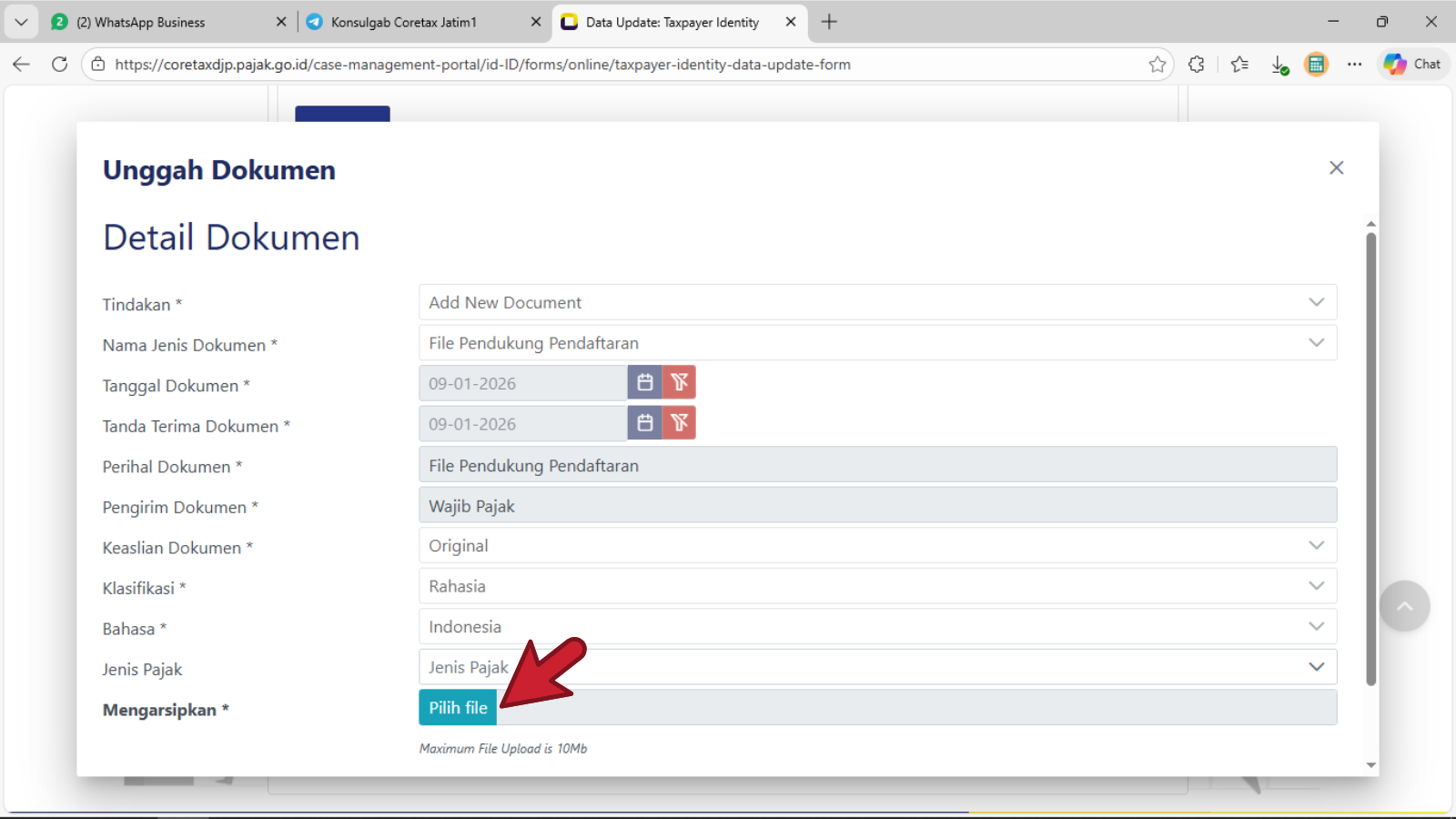This screenshot has width=1456, height=819.
Task: Expand the Tindakan dropdown
Action: (877, 302)
